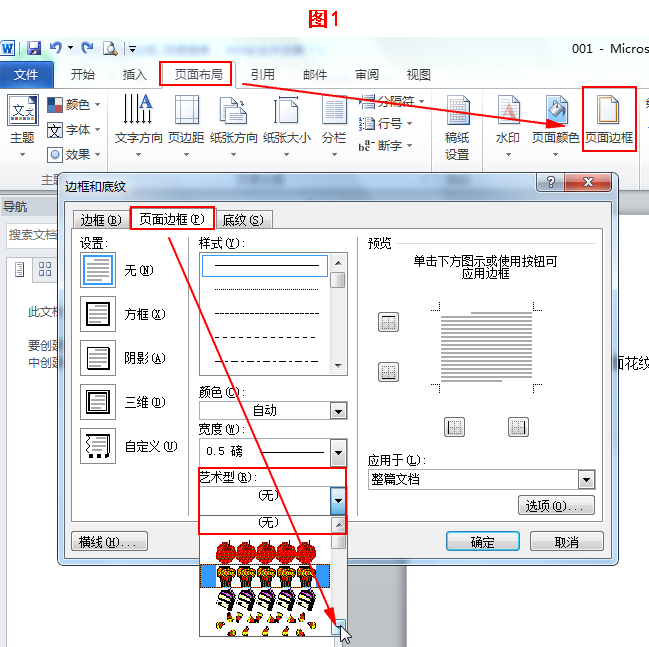Select the 三维(D) 3-D border setting
Image resolution: width=649 pixels, height=647 pixels.
pos(98,402)
